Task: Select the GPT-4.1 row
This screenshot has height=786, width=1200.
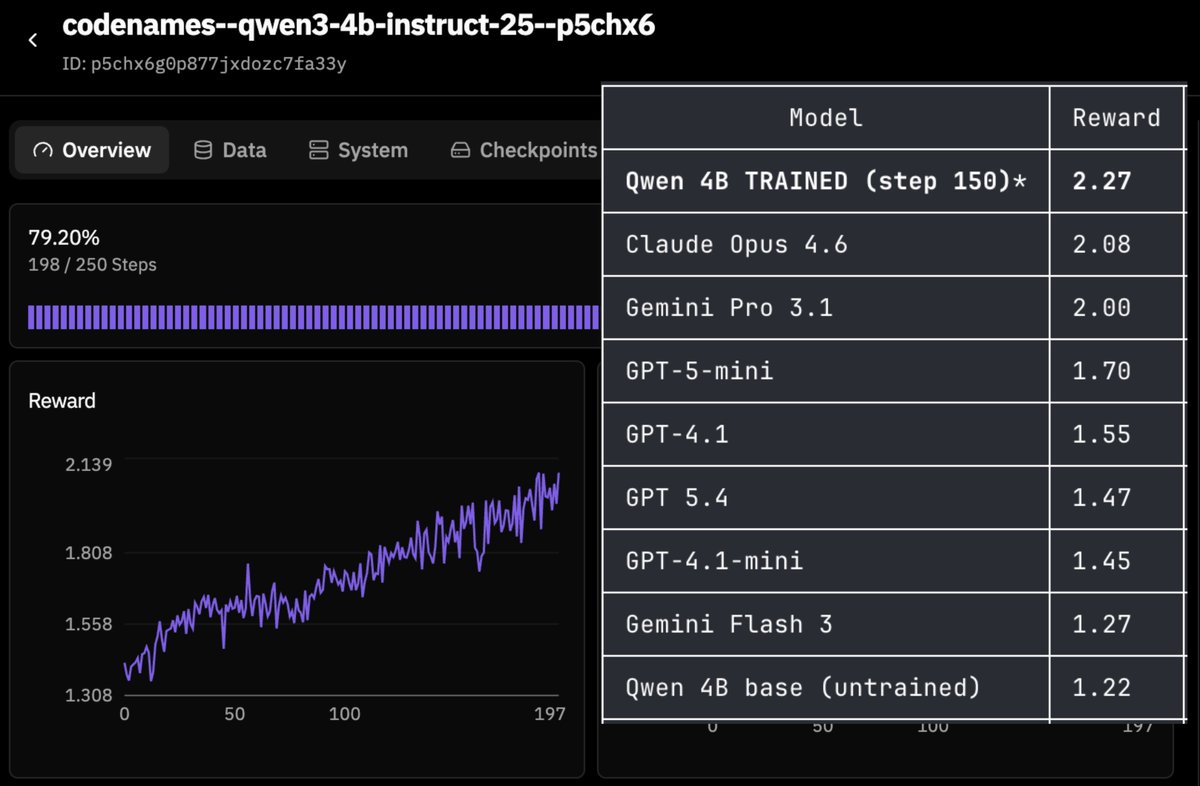Action: 893,434
